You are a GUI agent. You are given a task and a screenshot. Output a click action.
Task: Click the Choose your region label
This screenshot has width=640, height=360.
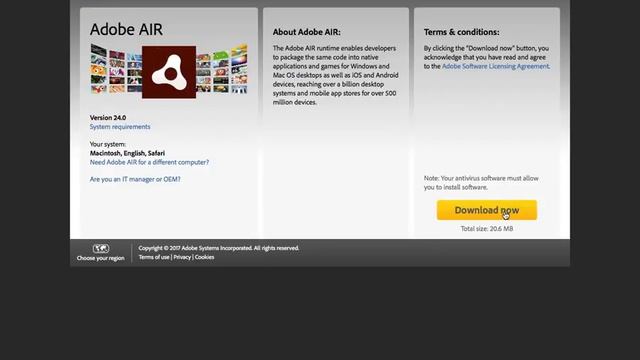(100, 258)
